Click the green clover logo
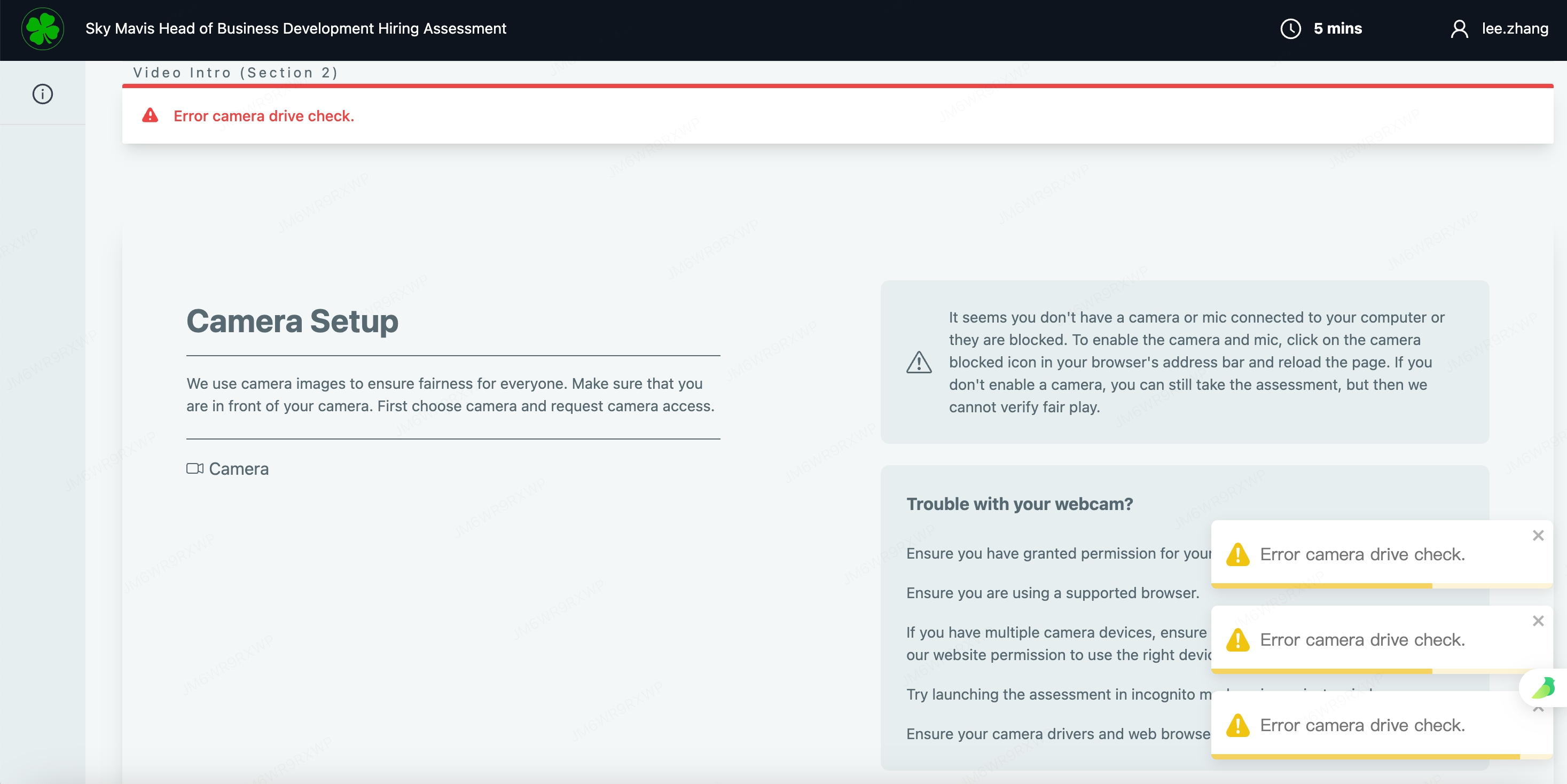 pos(43,29)
